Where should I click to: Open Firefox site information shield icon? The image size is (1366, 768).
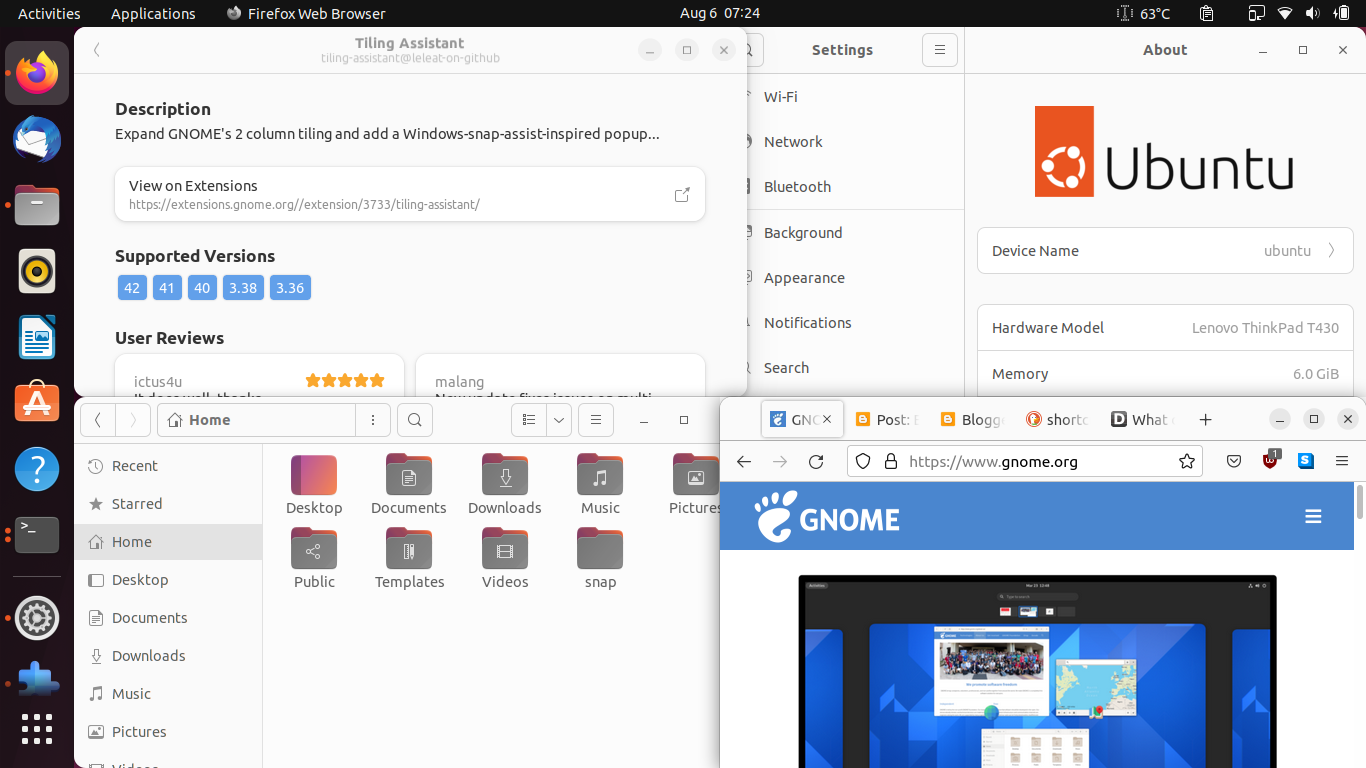click(863, 461)
